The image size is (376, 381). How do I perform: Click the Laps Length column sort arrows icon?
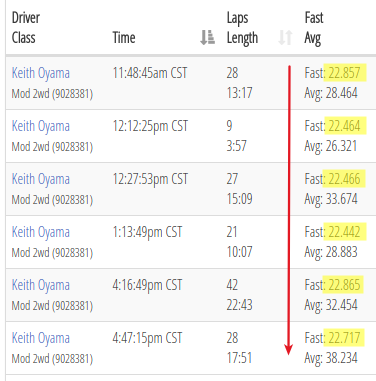tap(285, 37)
